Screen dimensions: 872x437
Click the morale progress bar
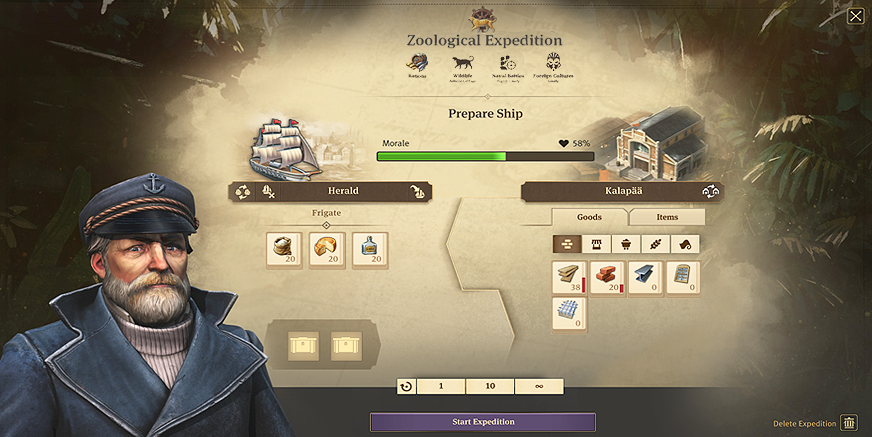click(x=485, y=157)
